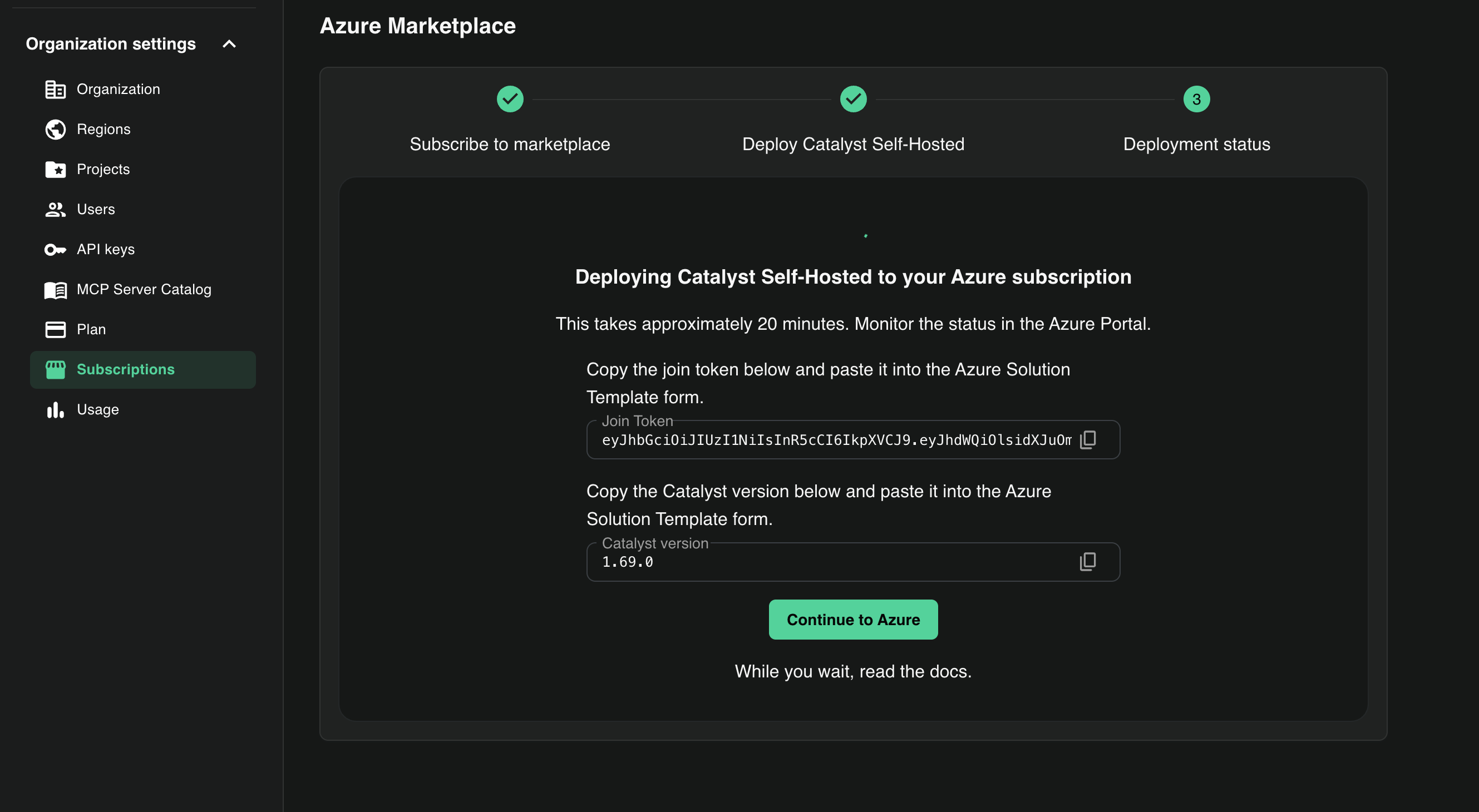
Task: Click the 'Deployment status' step label
Action: 1196,144
